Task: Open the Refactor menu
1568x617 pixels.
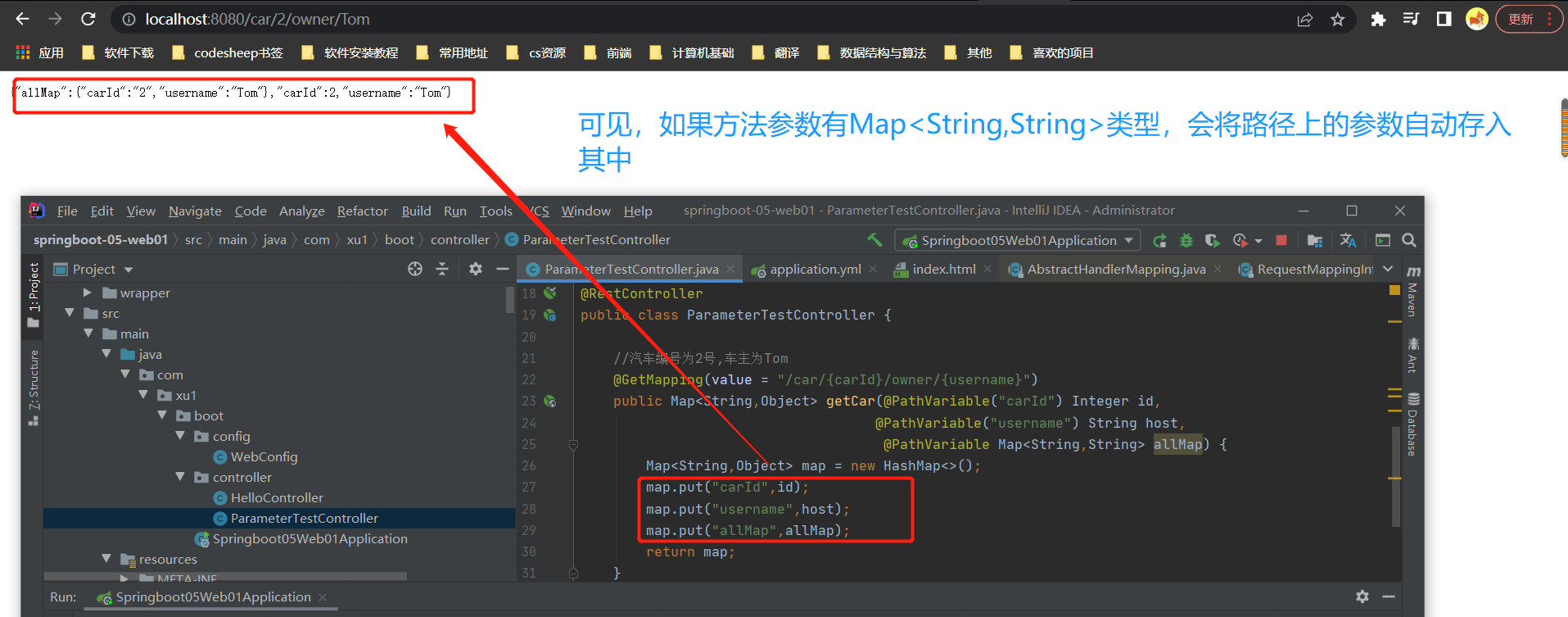Action: point(363,211)
